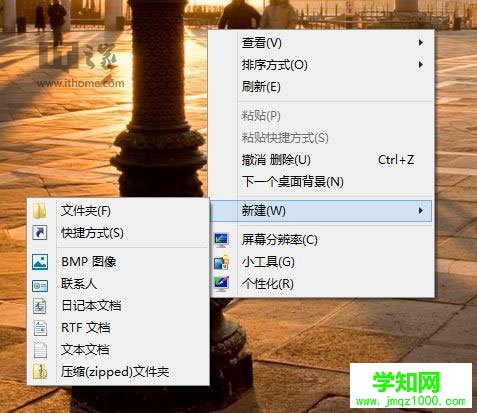Click the monitor icon beside 屏幕分辨率(C)
477x413 pixels.
[221, 240]
